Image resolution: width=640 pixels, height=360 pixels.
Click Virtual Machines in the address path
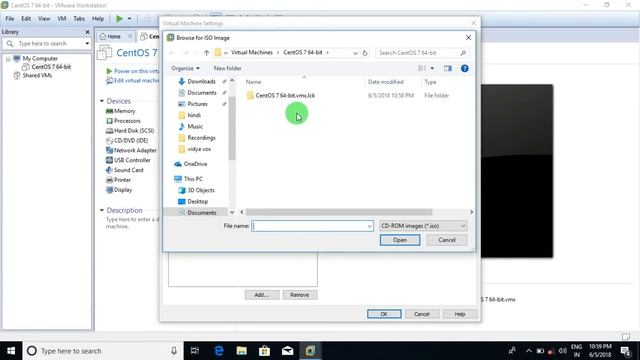click(x=252, y=53)
